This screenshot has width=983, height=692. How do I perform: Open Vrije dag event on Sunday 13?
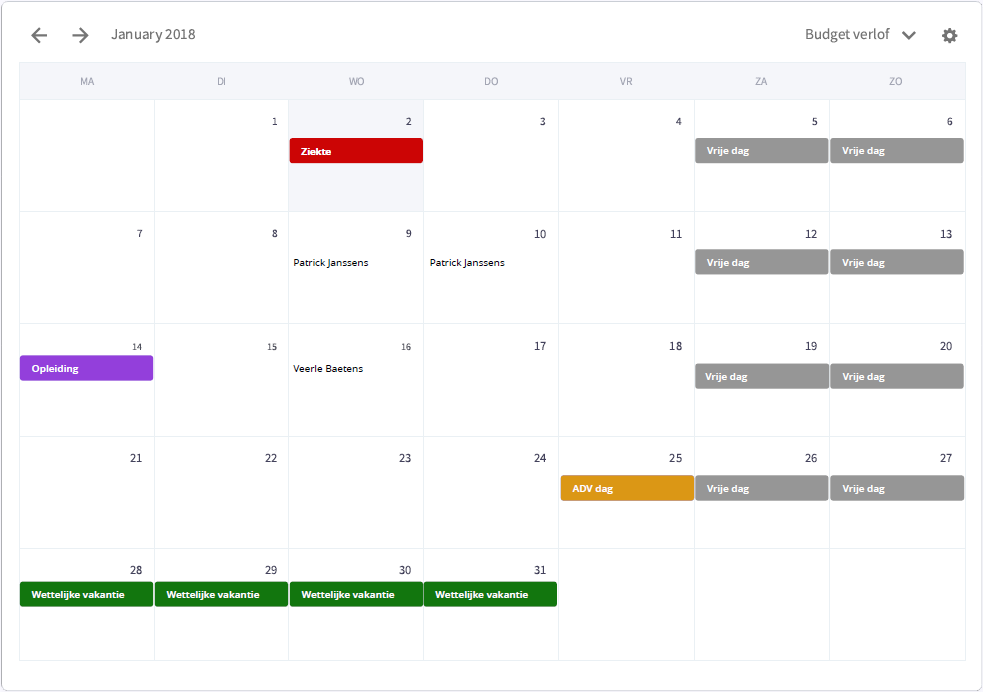point(897,262)
